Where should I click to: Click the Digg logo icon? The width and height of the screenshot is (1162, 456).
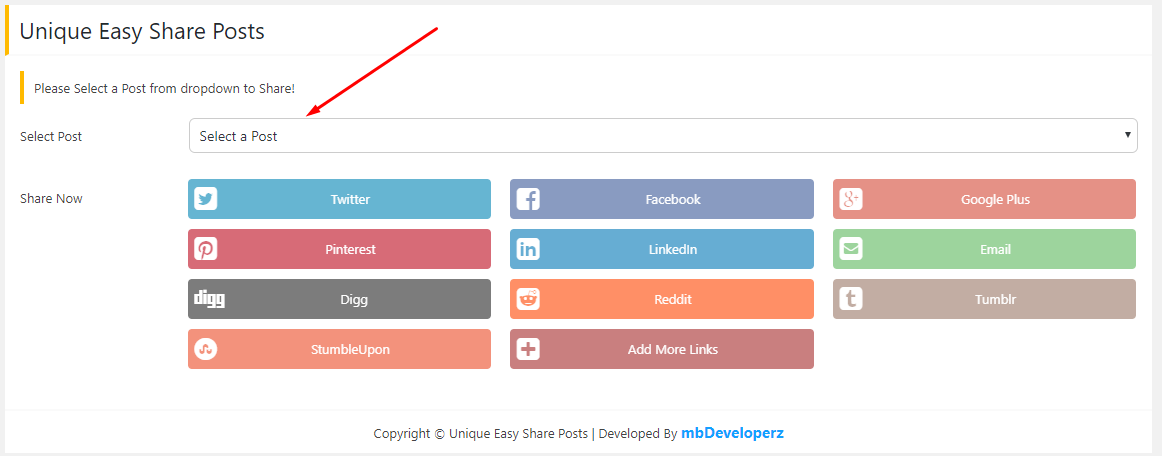(209, 299)
